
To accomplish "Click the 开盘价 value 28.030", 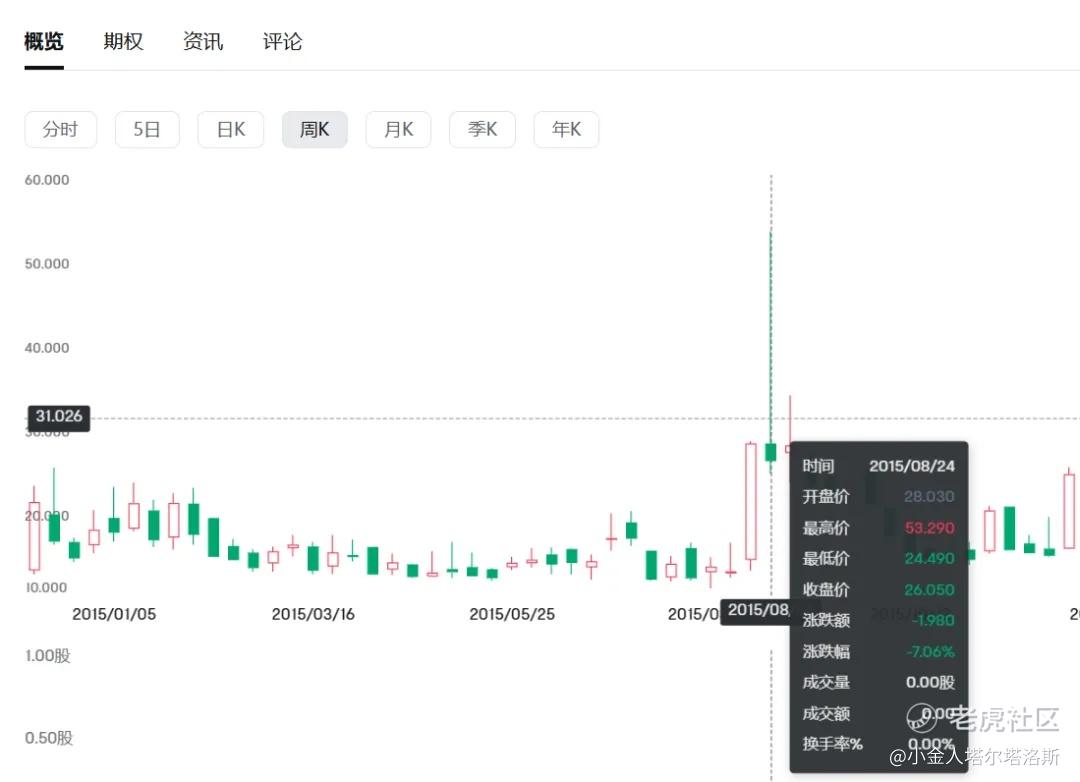I will pos(929,497).
